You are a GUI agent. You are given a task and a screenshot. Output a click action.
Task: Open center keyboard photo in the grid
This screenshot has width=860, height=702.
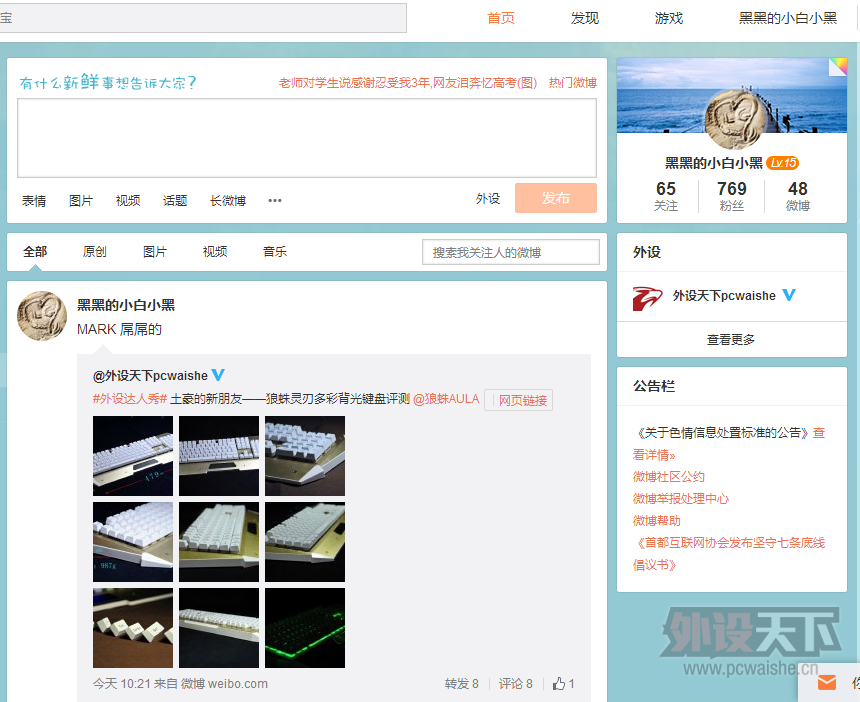tap(219, 542)
